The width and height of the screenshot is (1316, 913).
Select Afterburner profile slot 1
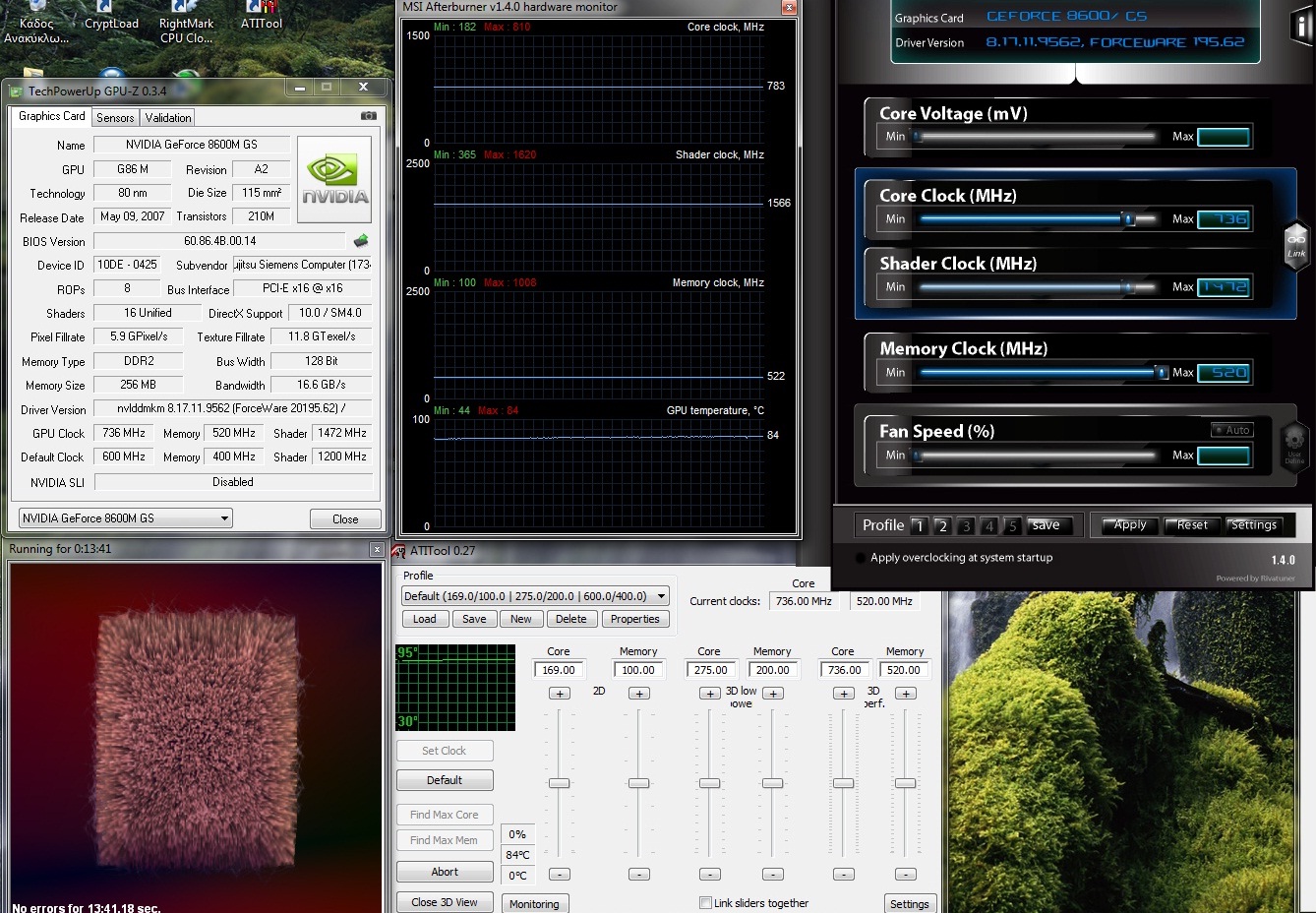tap(920, 526)
